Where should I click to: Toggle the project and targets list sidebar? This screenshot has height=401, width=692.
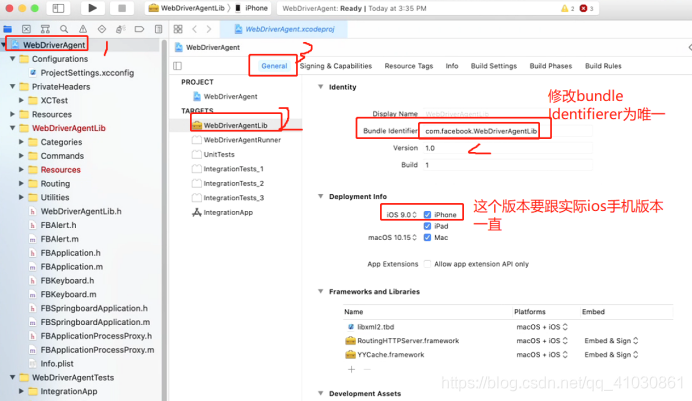pyautogui.click(x=177, y=66)
